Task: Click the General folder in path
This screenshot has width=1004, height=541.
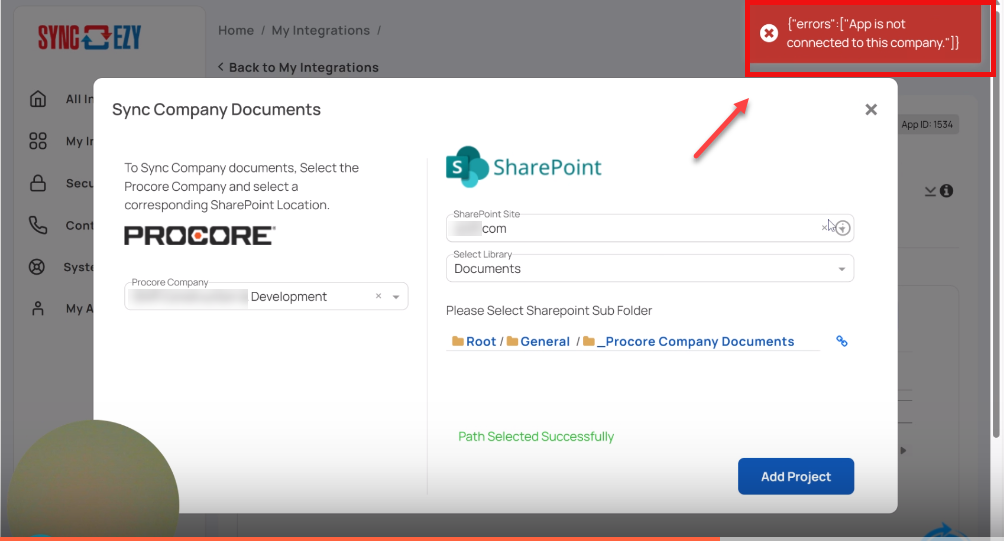Action: click(538, 341)
